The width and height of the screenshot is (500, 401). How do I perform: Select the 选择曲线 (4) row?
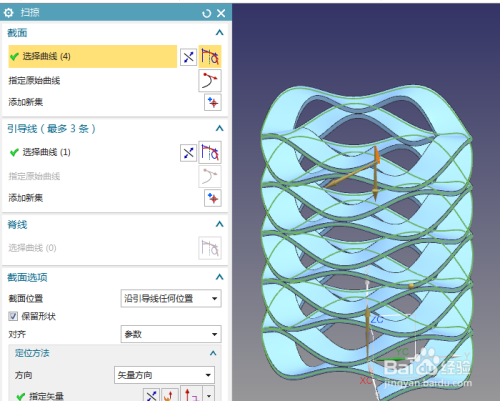click(x=93, y=57)
